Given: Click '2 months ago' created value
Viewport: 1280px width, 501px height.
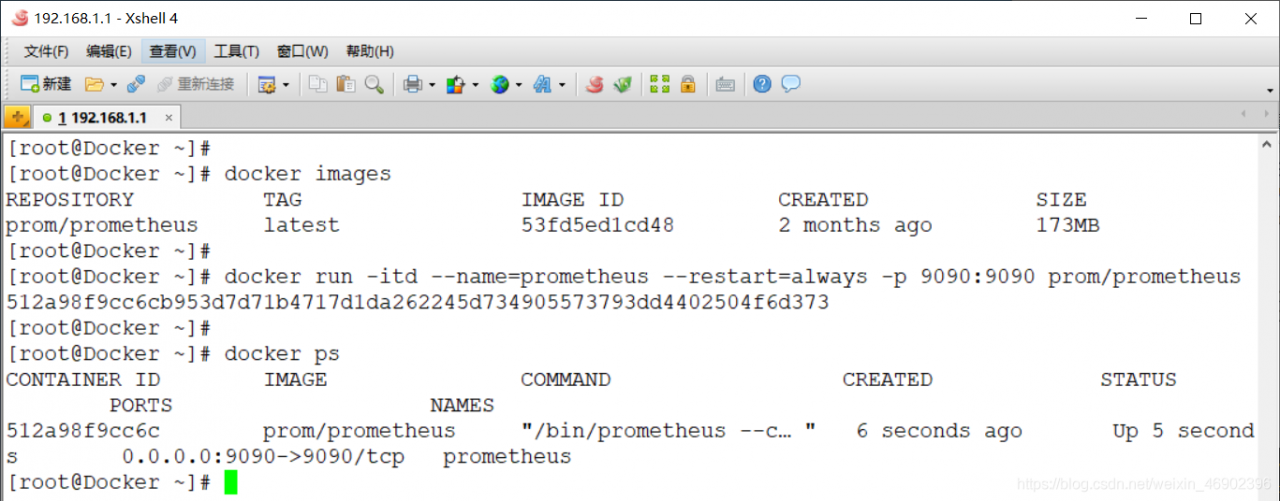Looking at the screenshot, I should pos(855,225).
